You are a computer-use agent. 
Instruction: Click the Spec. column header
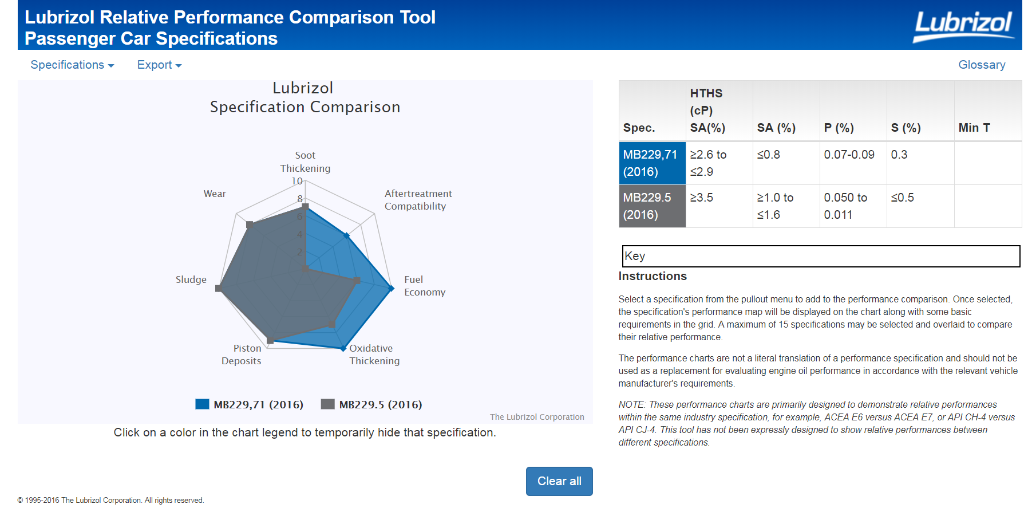coord(652,110)
